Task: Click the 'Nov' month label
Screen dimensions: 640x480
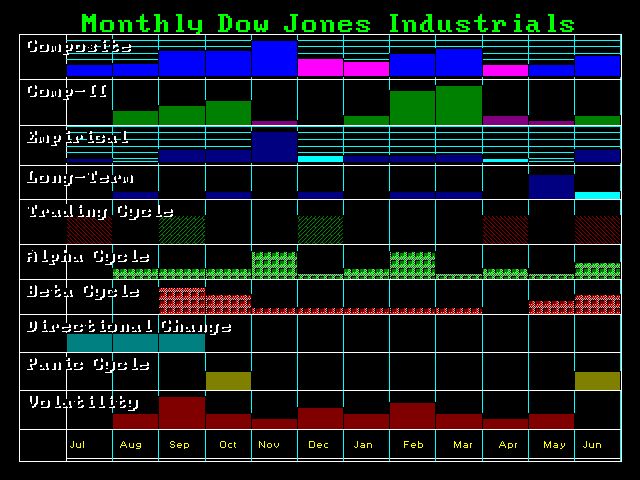Action: (269, 444)
